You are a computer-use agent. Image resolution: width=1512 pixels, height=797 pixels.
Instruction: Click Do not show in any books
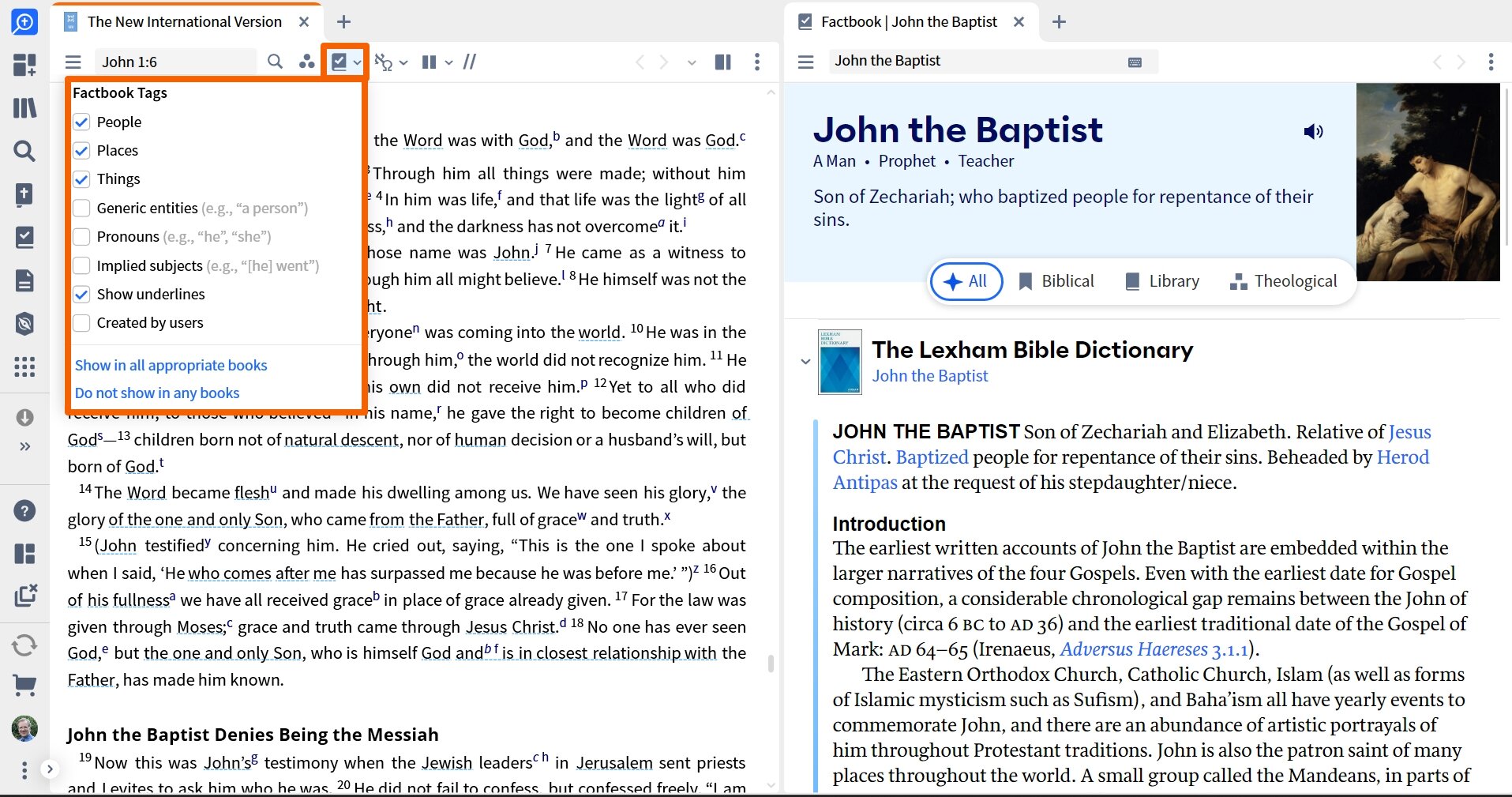pyautogui.click(x=157, y=393)
